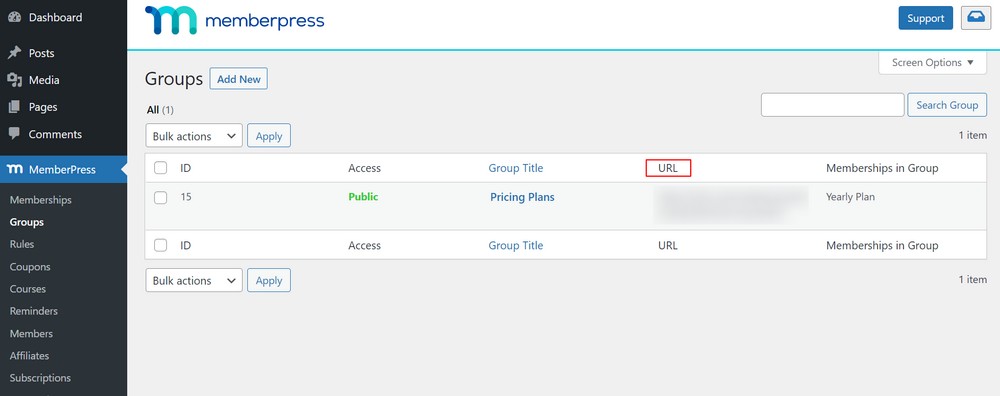
Task: Check the select-all box in table header
Action: point(161,168)
